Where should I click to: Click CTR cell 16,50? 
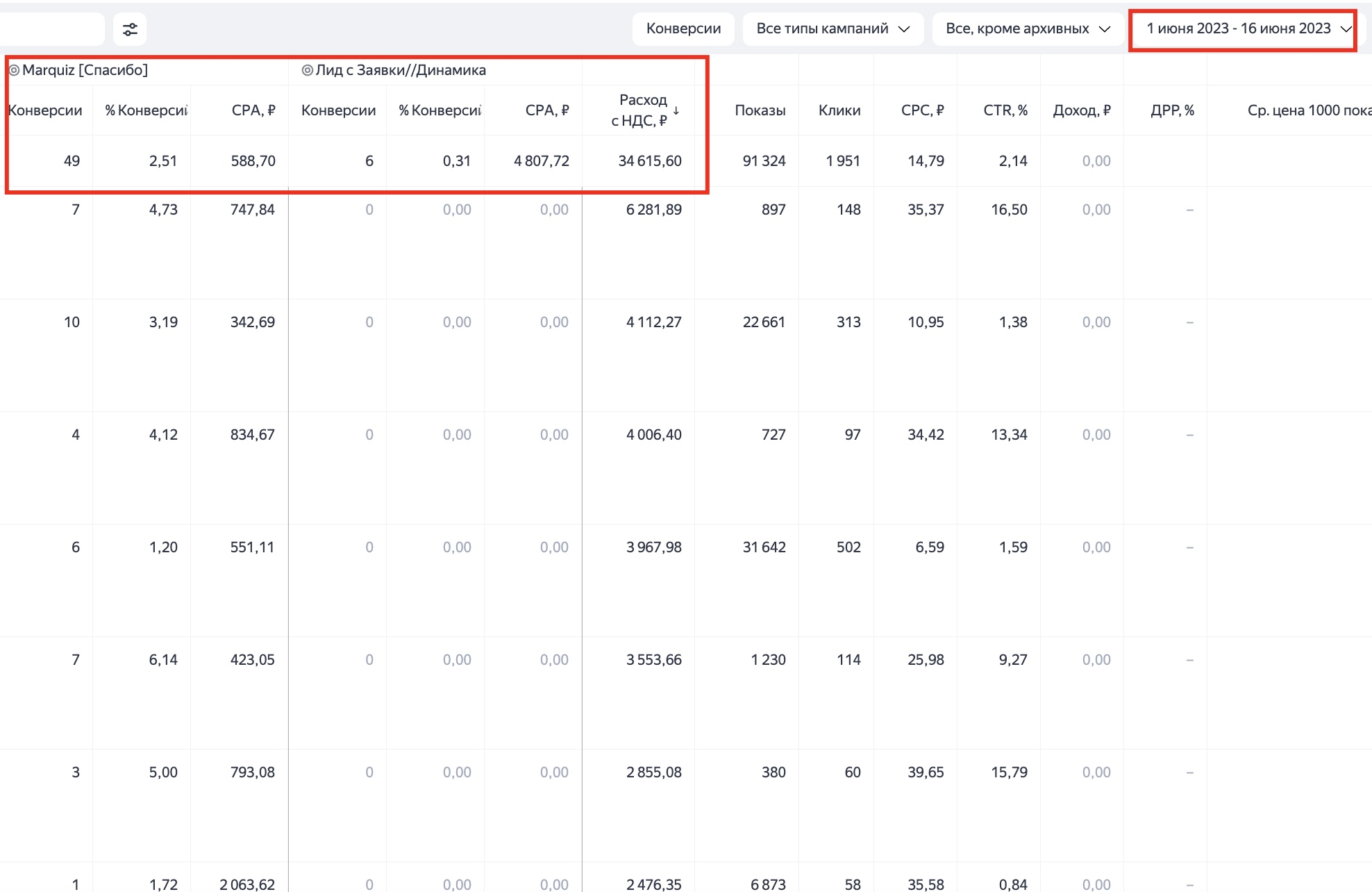[x=1010, y=210]
